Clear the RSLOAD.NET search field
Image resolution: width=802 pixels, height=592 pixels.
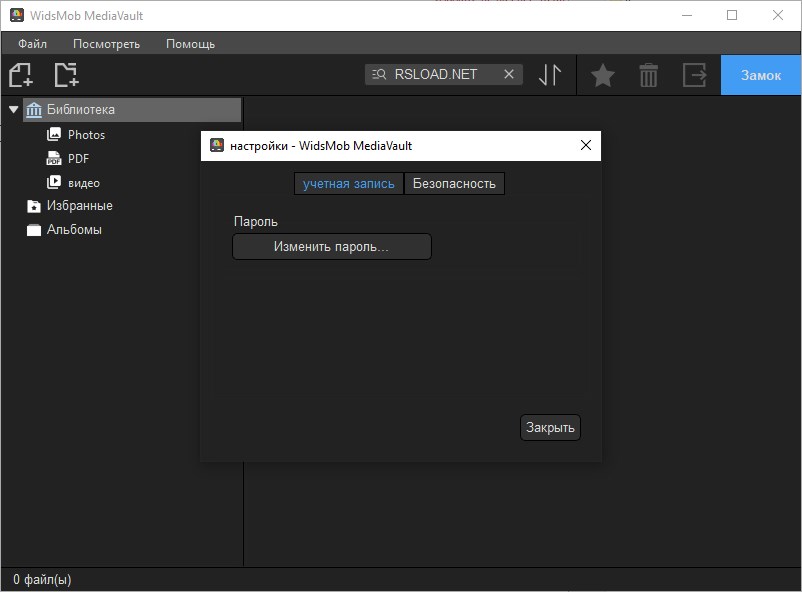(509, 73)
